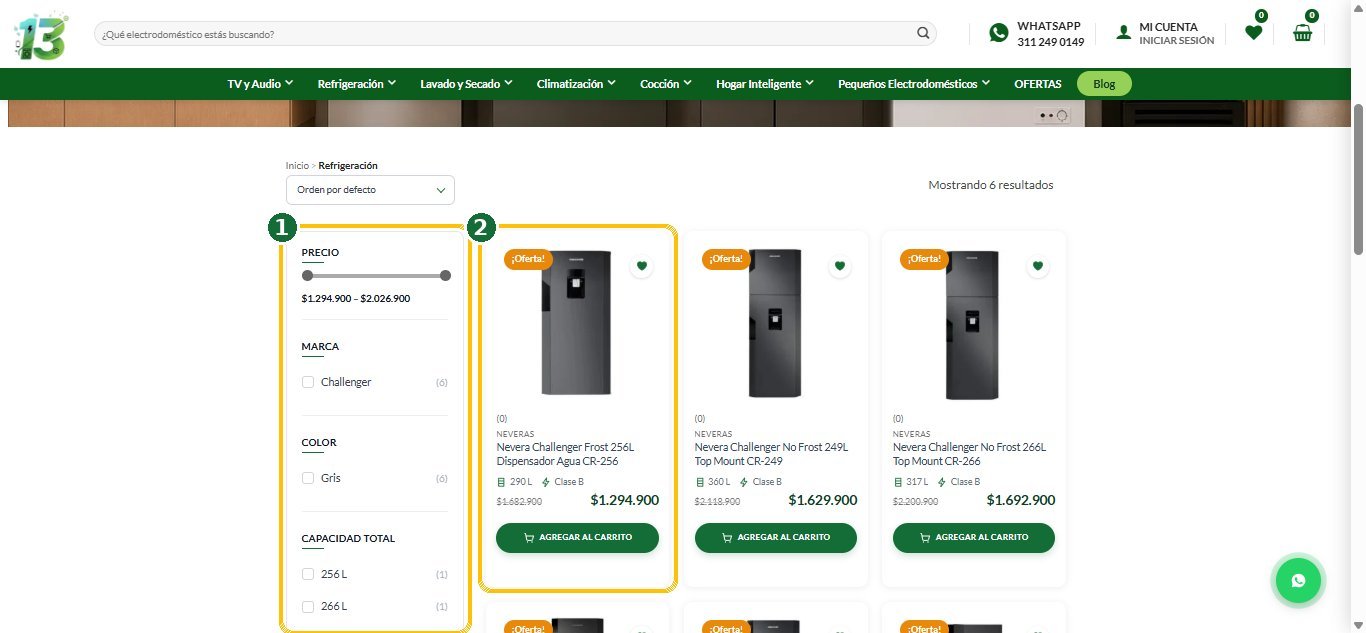
Task: Expand the Climatización menu
Action: coord(576,84)
